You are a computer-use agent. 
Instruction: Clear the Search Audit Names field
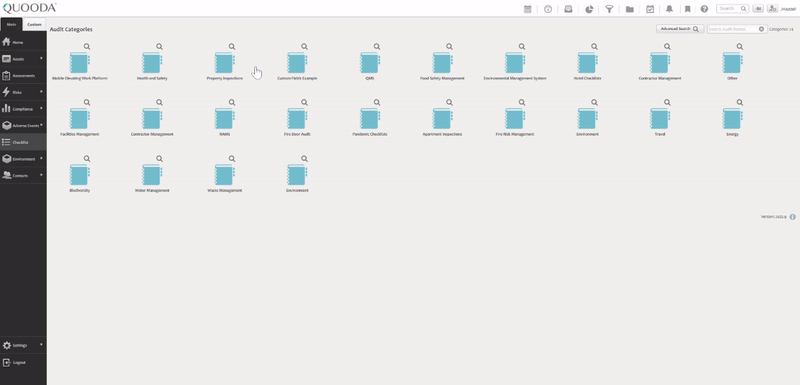tap(761, 29)
